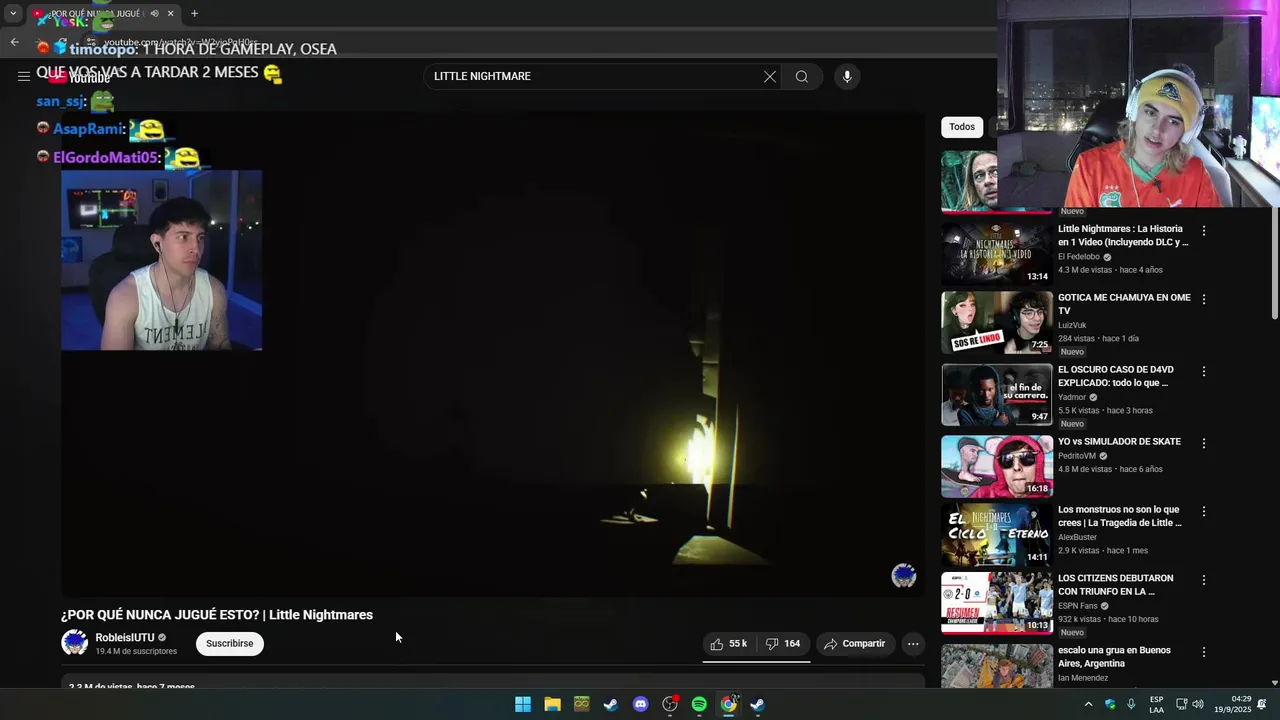Click the video title about Little Nightmares
The image size is (1280, 720).
217,615
